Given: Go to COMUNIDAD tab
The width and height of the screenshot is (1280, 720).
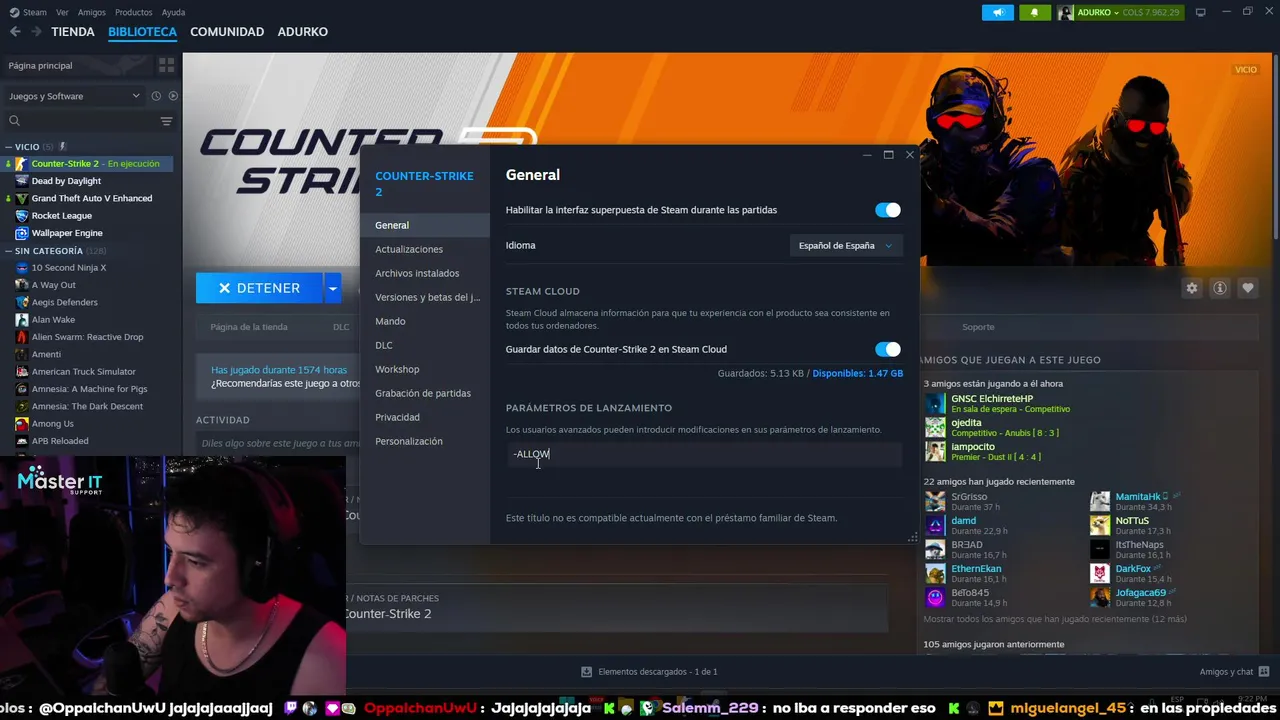Looking at the screenshot, I should tap(227, 32).
